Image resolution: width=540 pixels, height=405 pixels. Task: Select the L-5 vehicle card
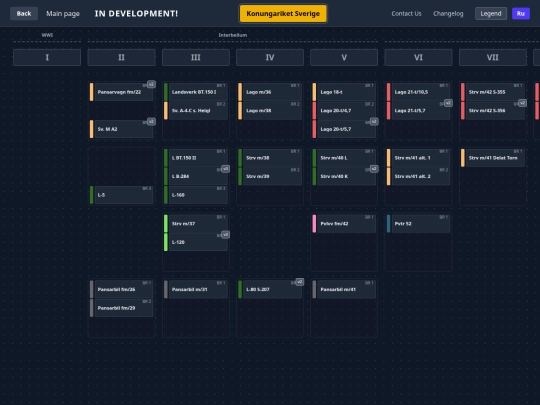coord(122,195)
